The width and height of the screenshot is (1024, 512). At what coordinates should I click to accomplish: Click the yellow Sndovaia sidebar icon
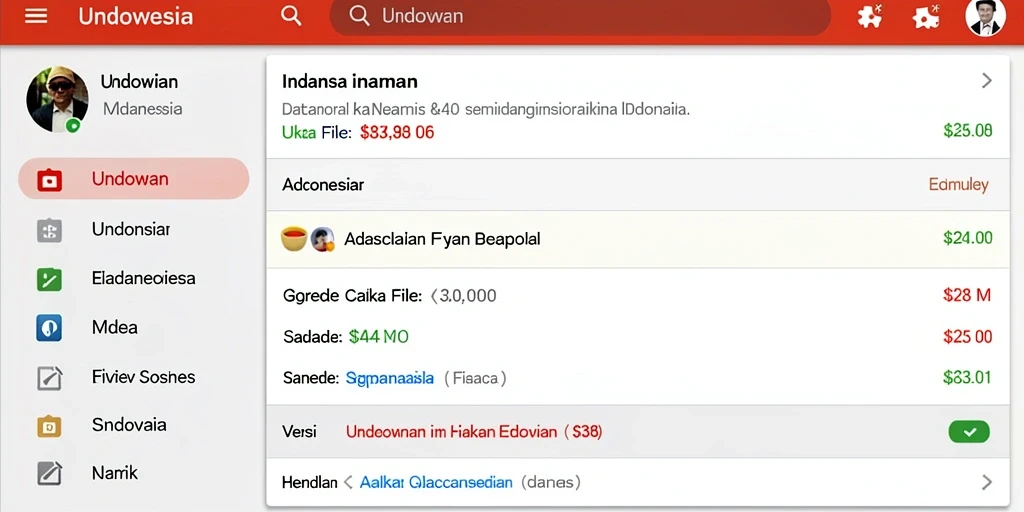point(50,426)
